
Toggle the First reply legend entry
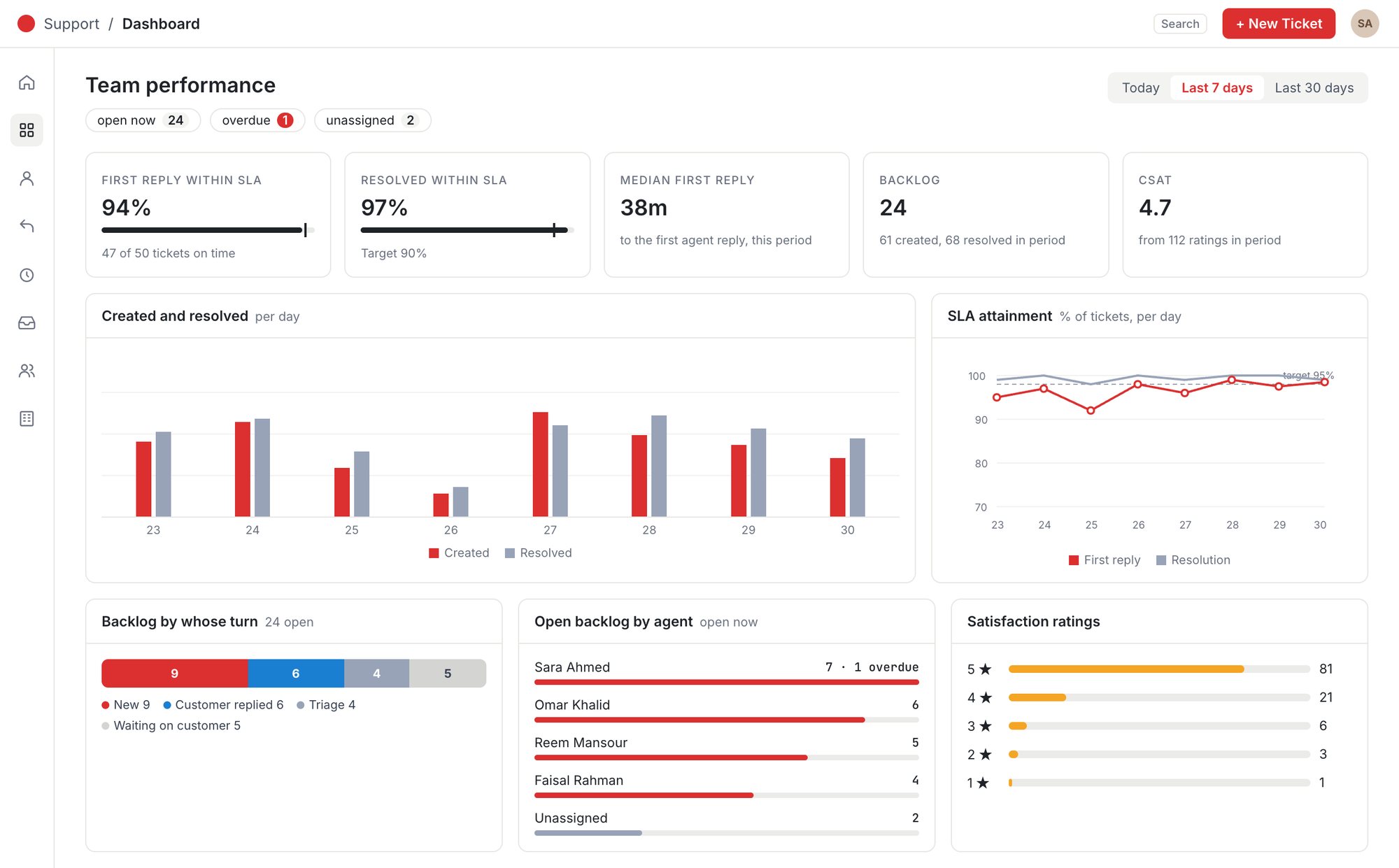click(1105, 560)
